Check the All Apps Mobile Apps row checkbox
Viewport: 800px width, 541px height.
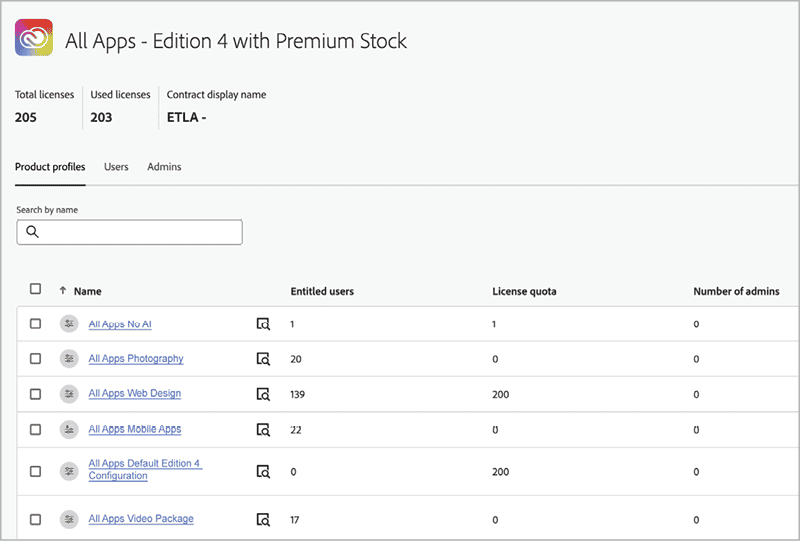(35, 430)
